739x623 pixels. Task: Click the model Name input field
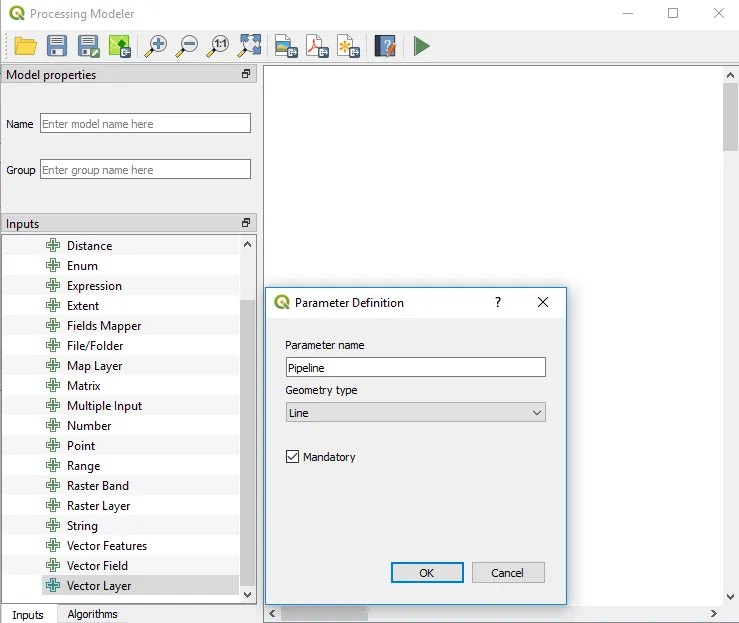145,124
